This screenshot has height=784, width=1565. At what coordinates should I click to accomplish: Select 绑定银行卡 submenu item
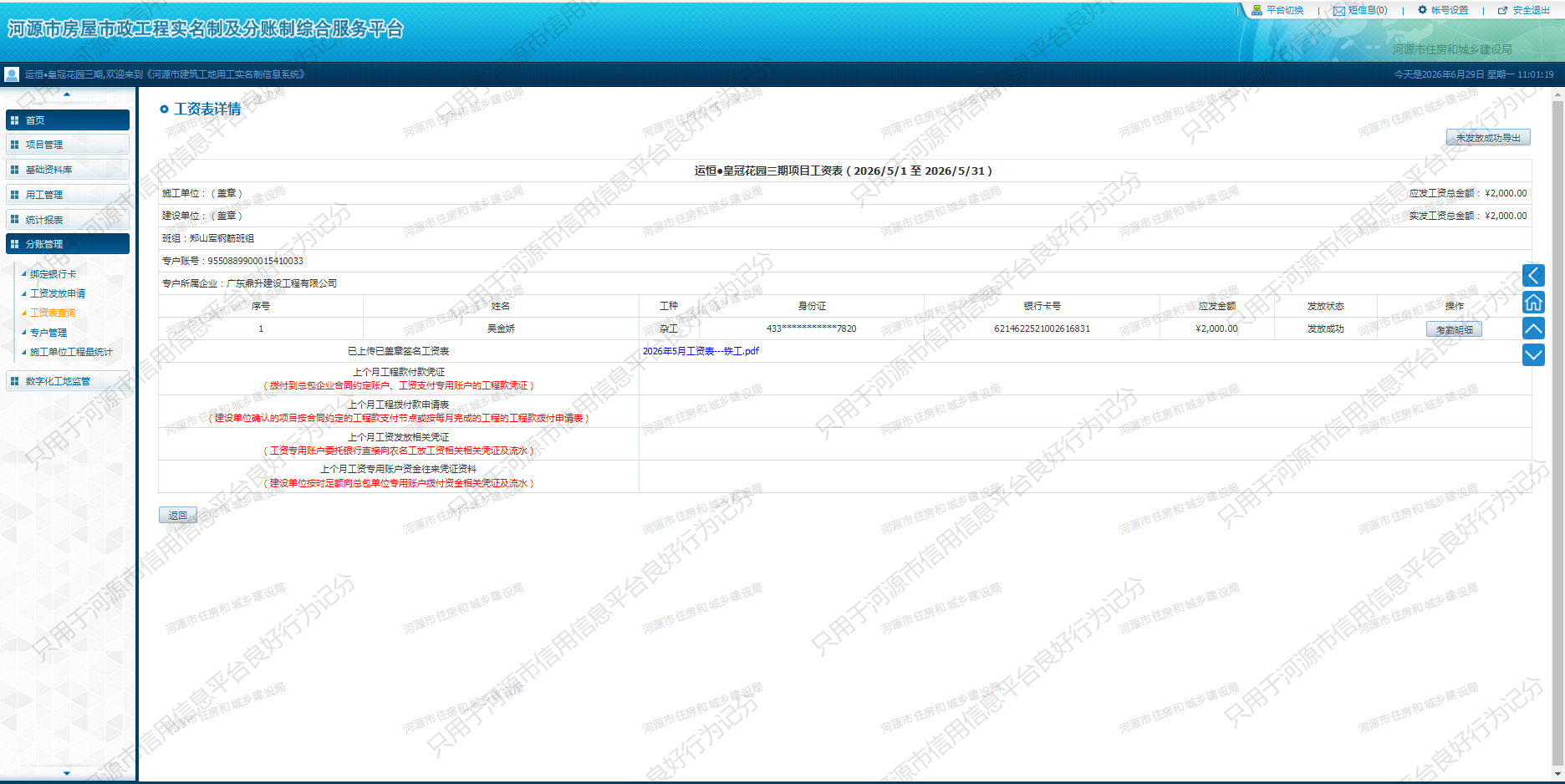[53, 274]
